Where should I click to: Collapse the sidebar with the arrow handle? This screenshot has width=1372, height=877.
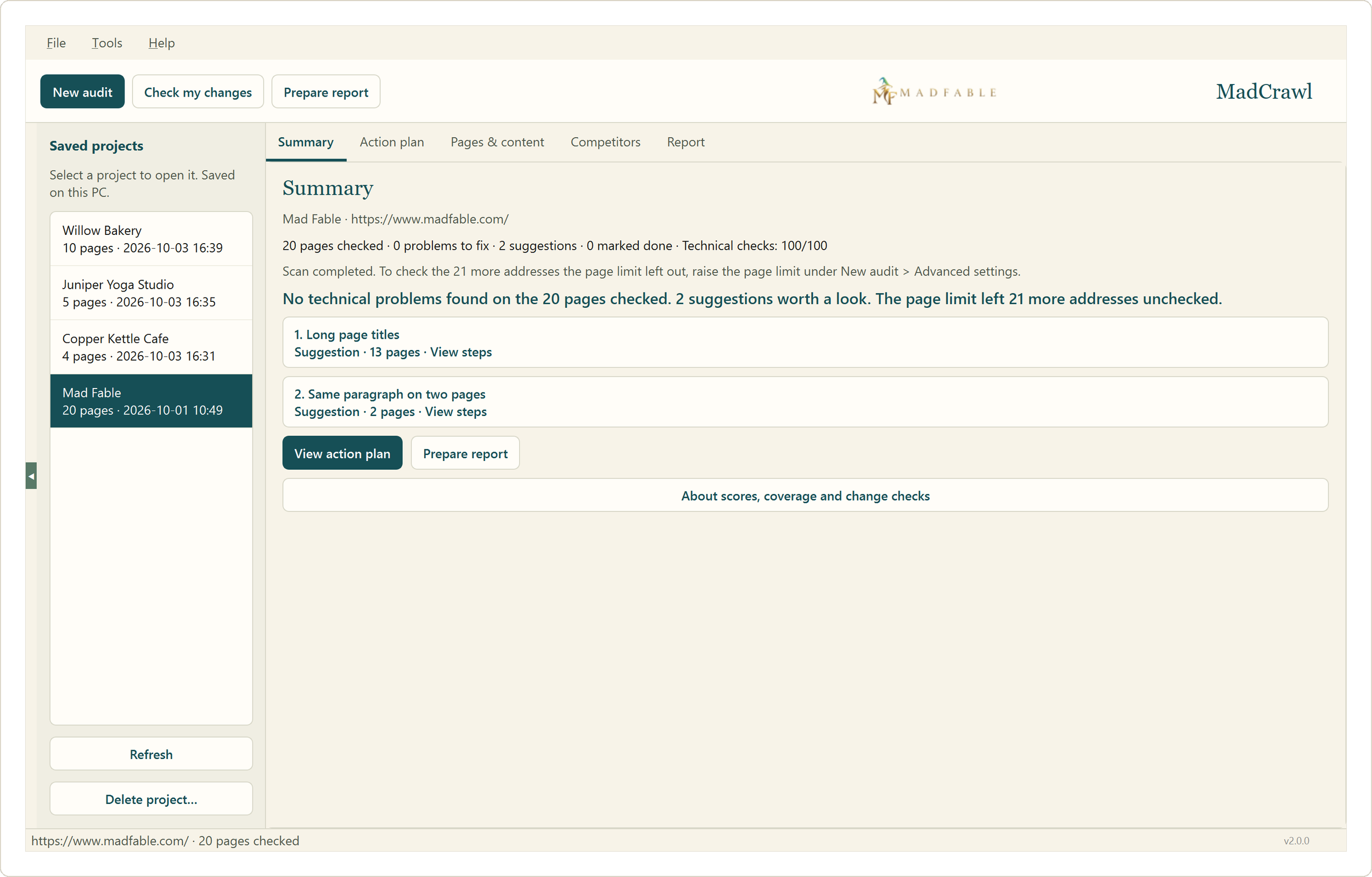tap(31, 476)
